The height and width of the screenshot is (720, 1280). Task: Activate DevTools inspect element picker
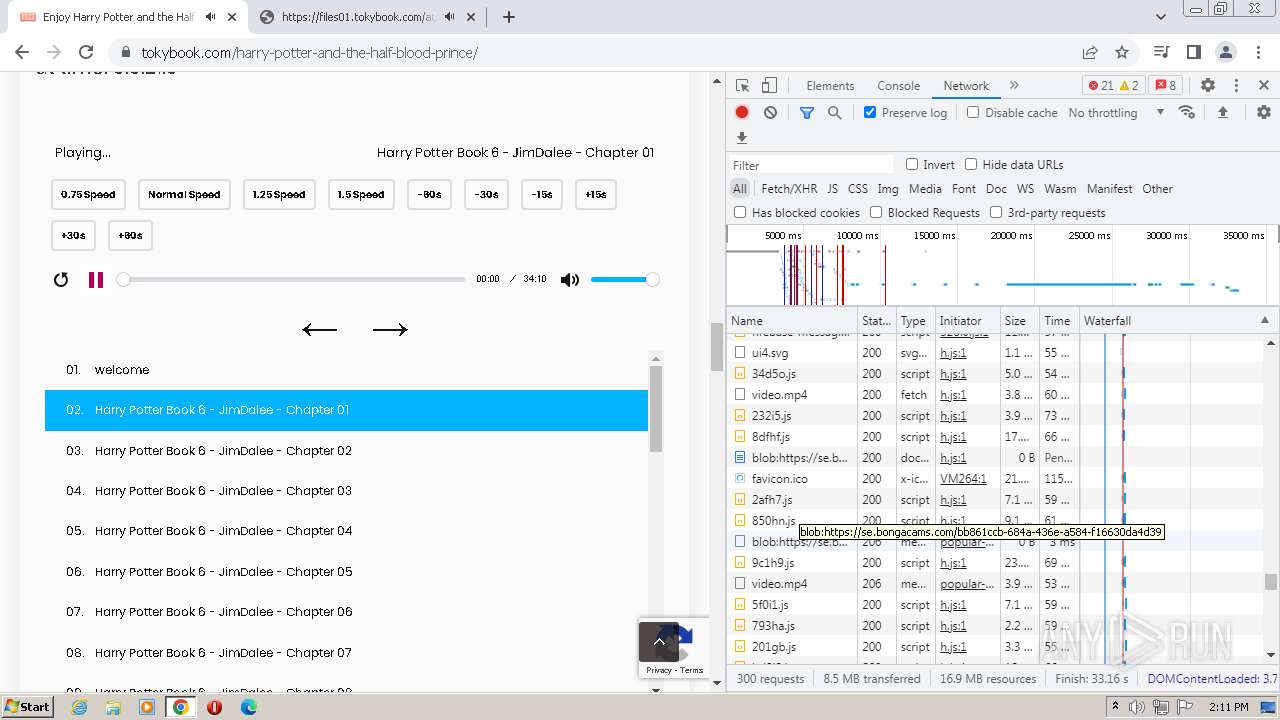pos(742,86)
